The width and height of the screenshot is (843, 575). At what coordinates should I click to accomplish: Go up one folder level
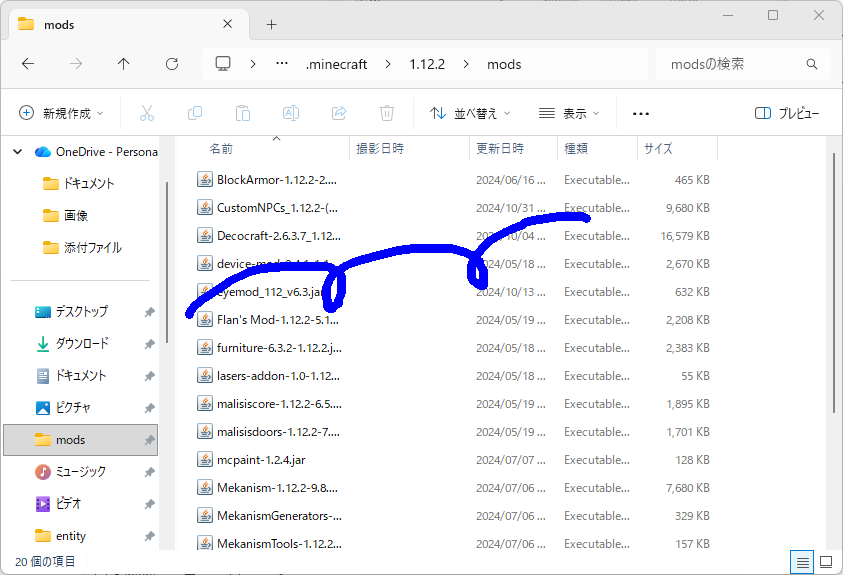[124, 64]
